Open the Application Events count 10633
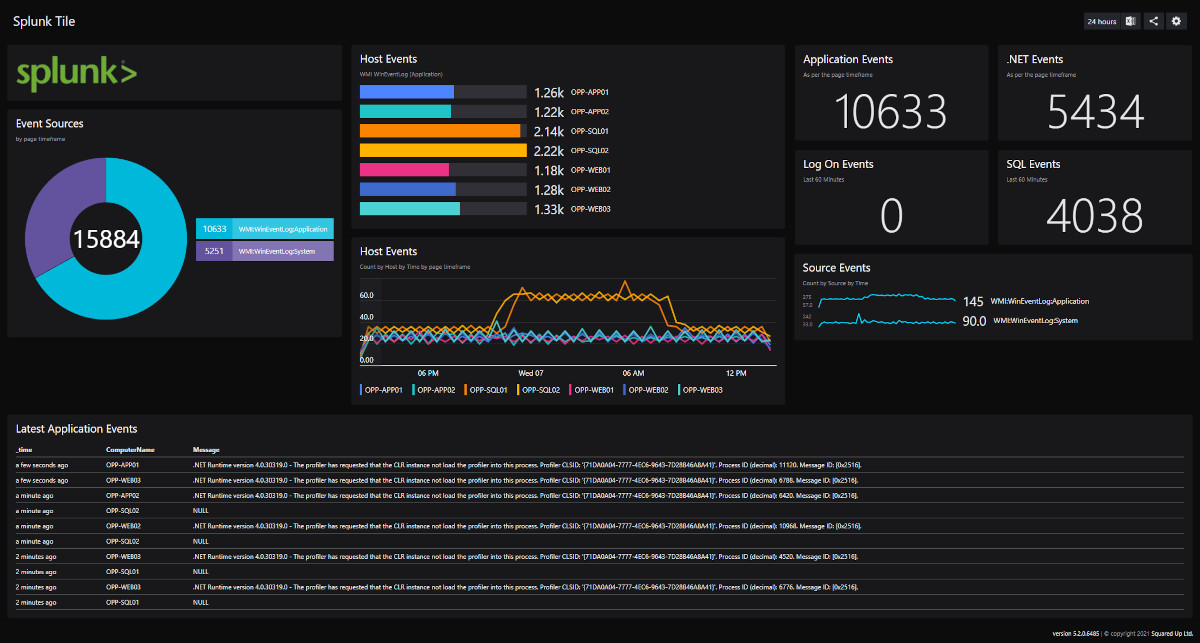This screenshot has height=643, width=1200. tap(890, 112)
